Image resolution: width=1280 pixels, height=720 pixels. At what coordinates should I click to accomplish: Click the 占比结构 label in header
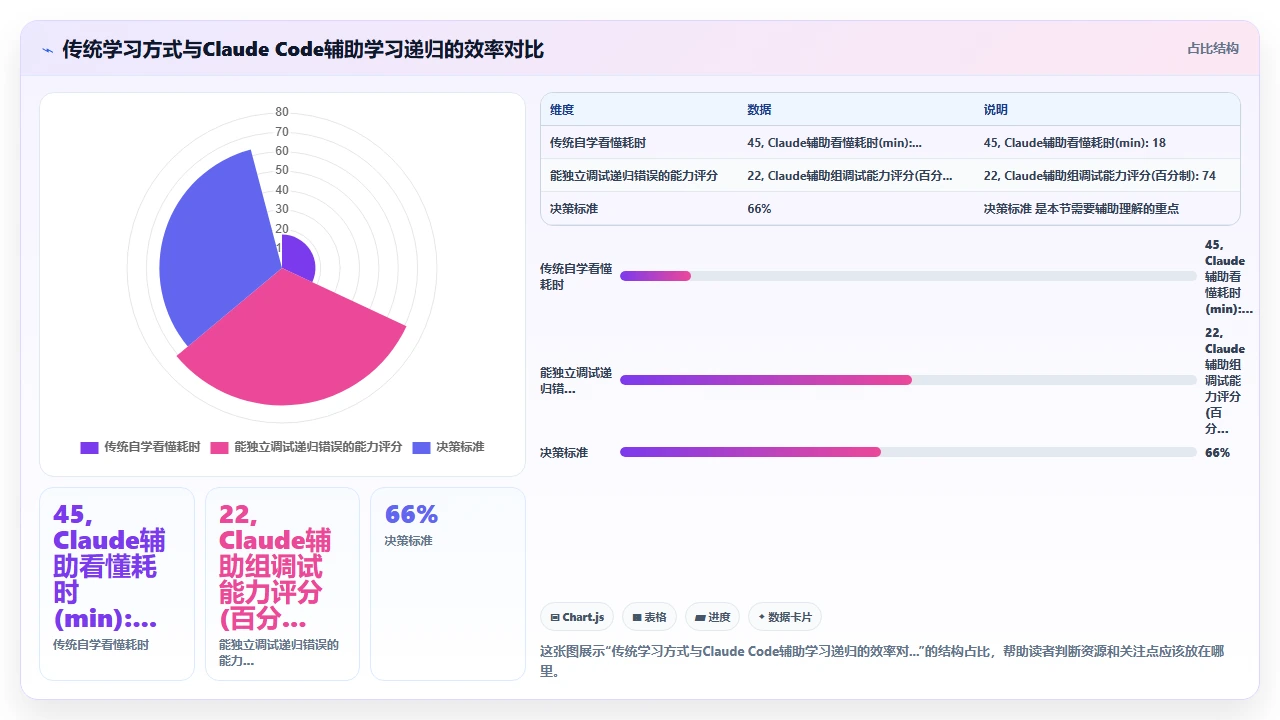click(1213, 48)
